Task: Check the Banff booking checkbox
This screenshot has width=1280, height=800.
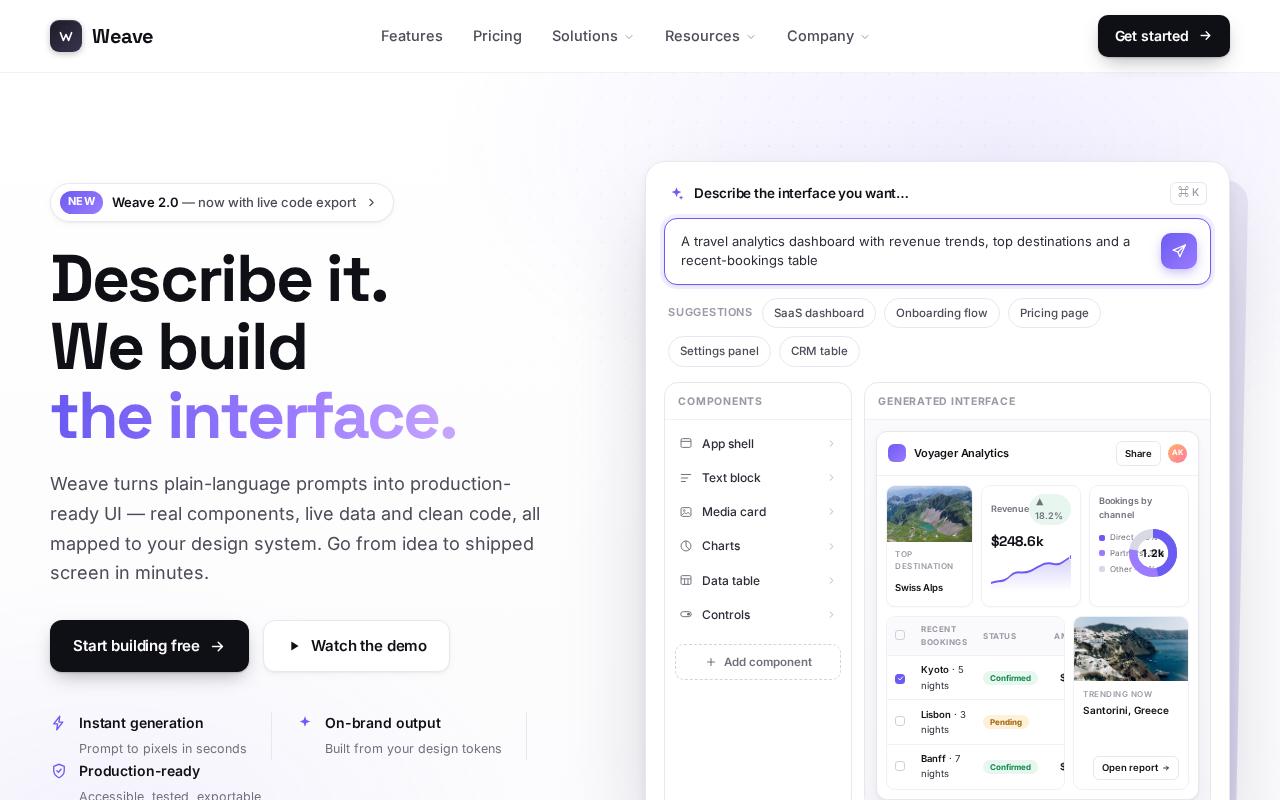Action: pyautogui.click(x=900, y=766)
